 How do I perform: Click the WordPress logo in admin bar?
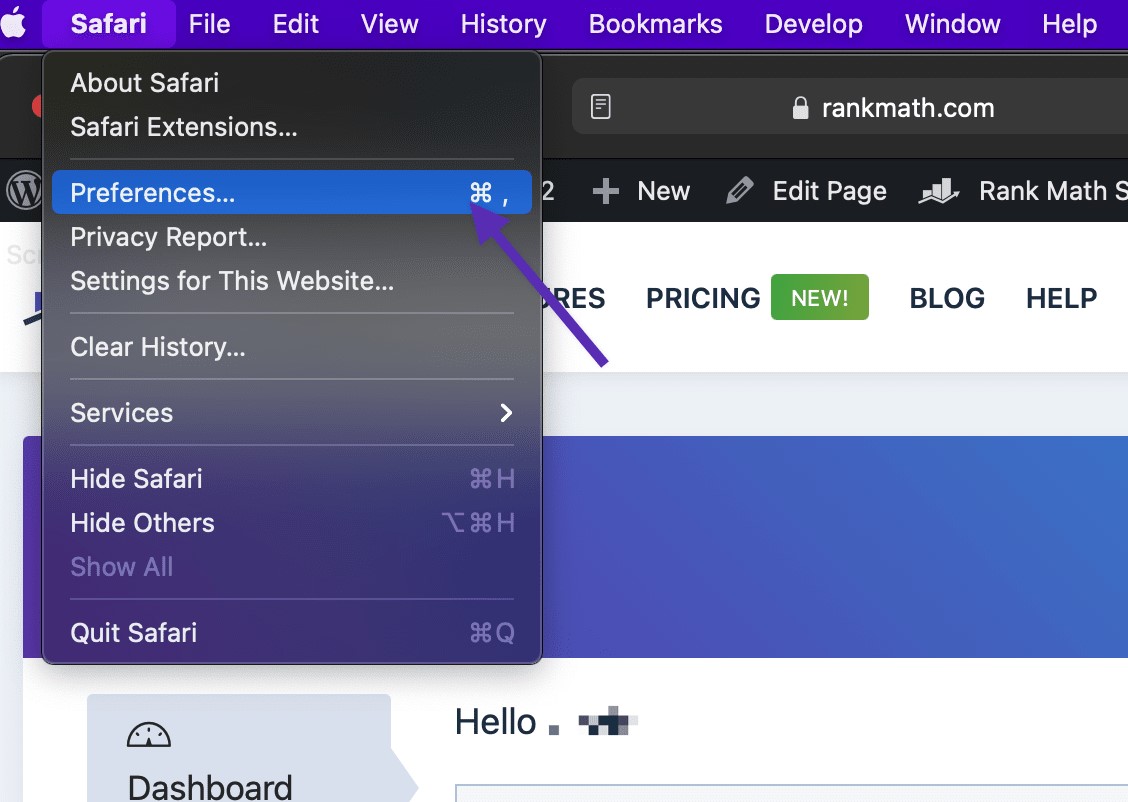pyautogui.click(x=24, y=191)
